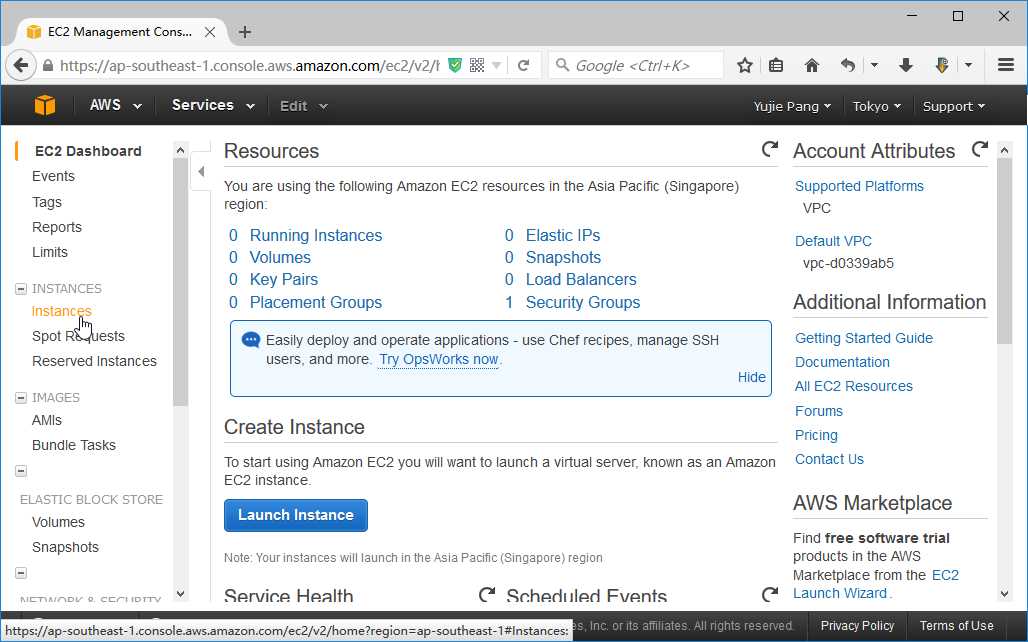1028x642 pixels.
Task: Open the Running Instances resource link
Action: click(x=316, y=235)
